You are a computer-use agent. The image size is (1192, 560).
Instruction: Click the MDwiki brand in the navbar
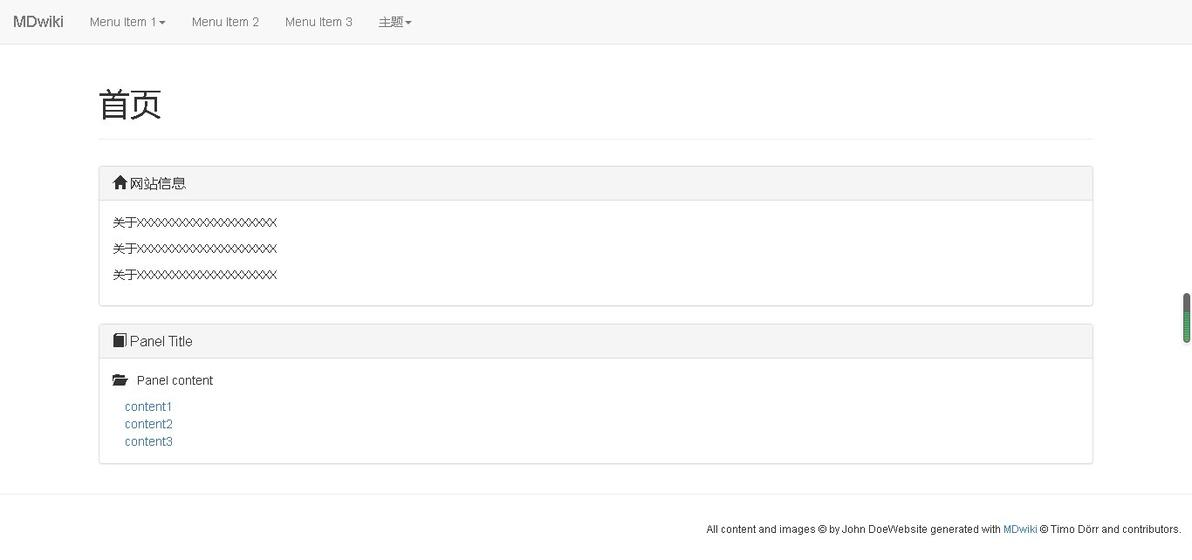[x=38, y=22]
